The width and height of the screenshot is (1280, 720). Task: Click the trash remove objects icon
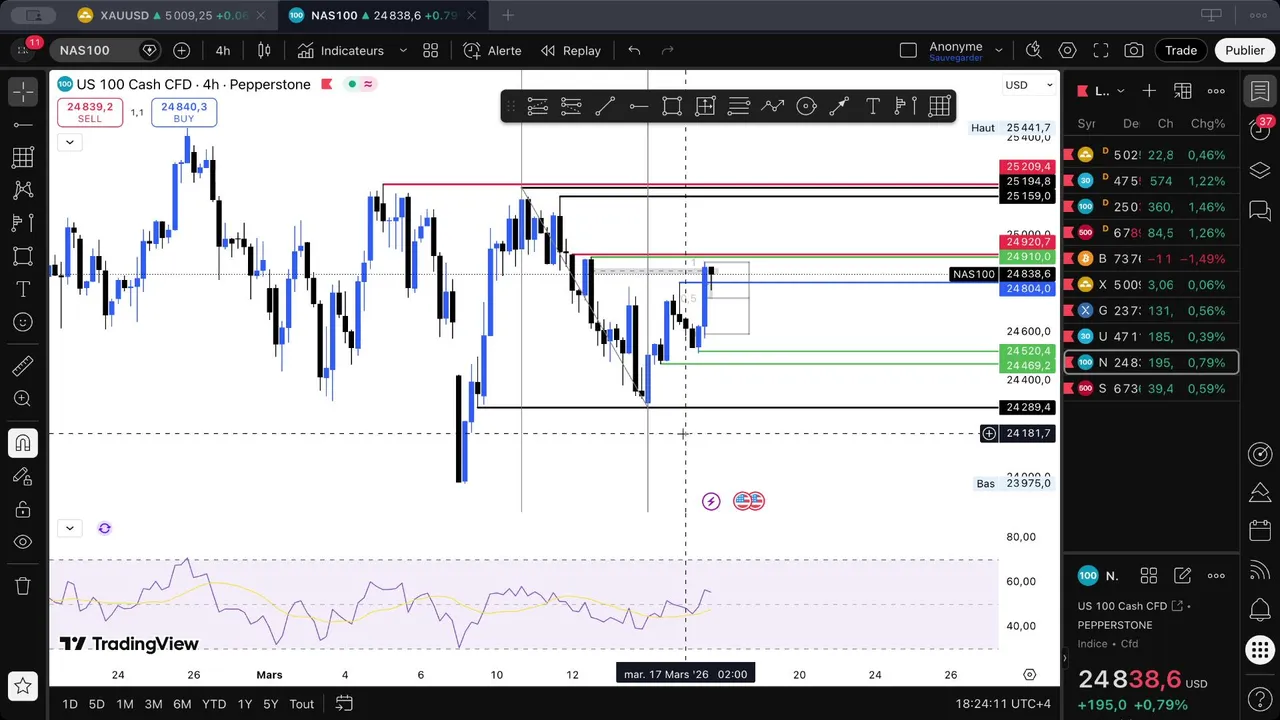point(23,586)
